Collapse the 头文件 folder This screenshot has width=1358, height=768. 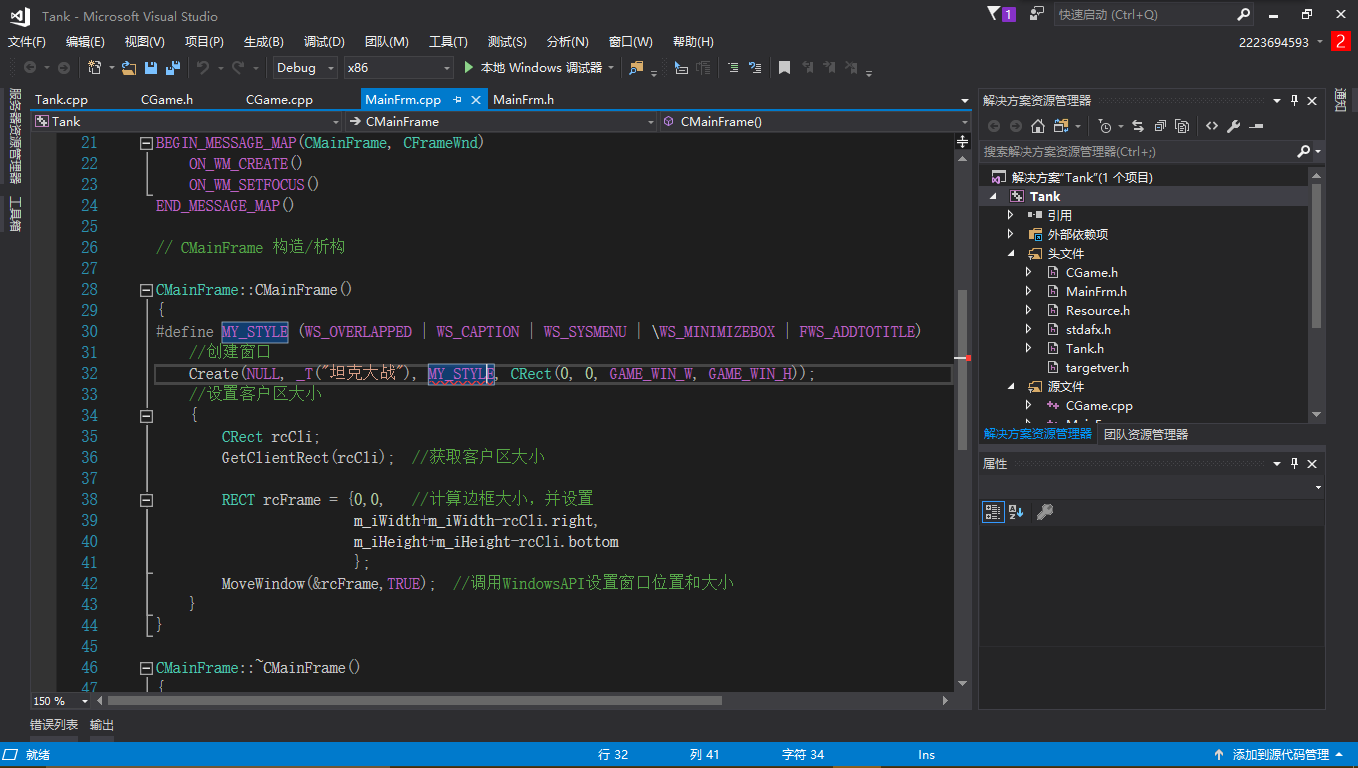[1010, 253]
